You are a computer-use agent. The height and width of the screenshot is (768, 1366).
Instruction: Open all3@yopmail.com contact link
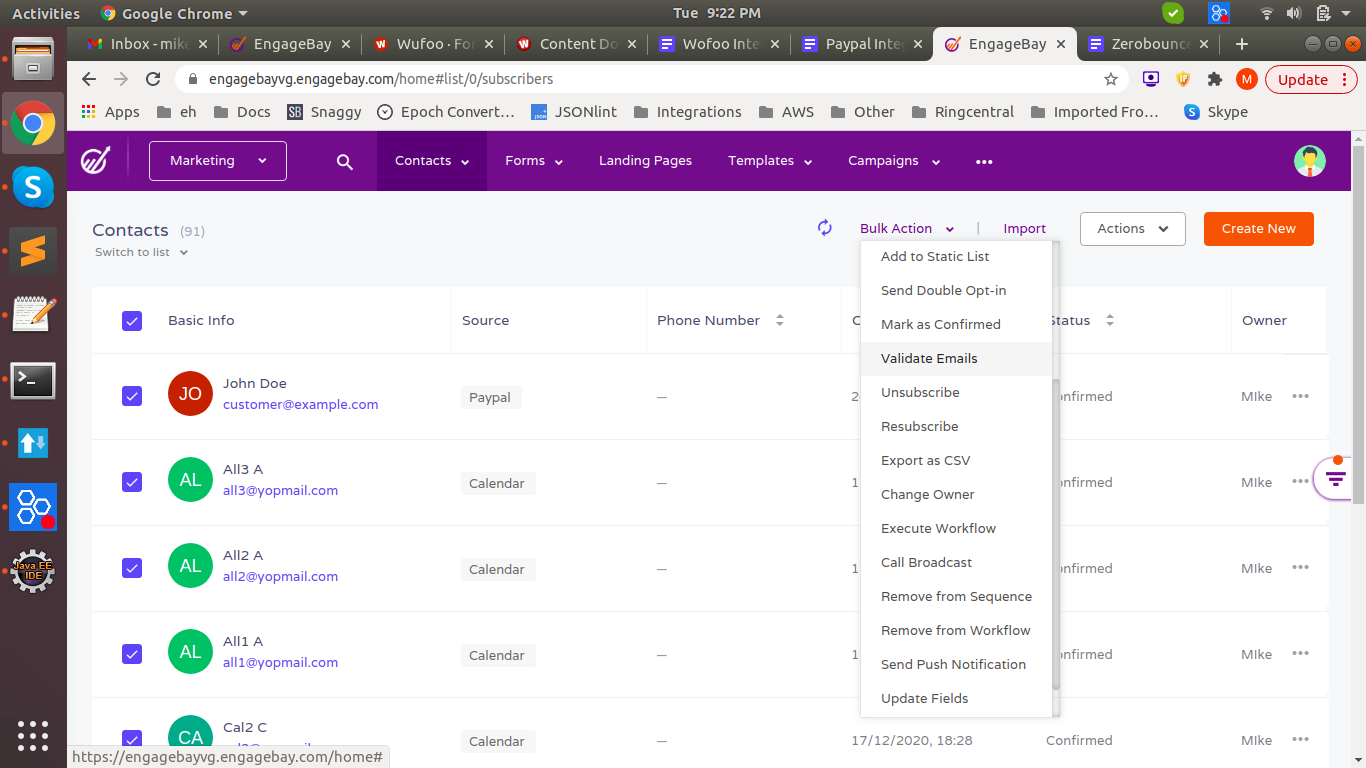click(280, 491)
